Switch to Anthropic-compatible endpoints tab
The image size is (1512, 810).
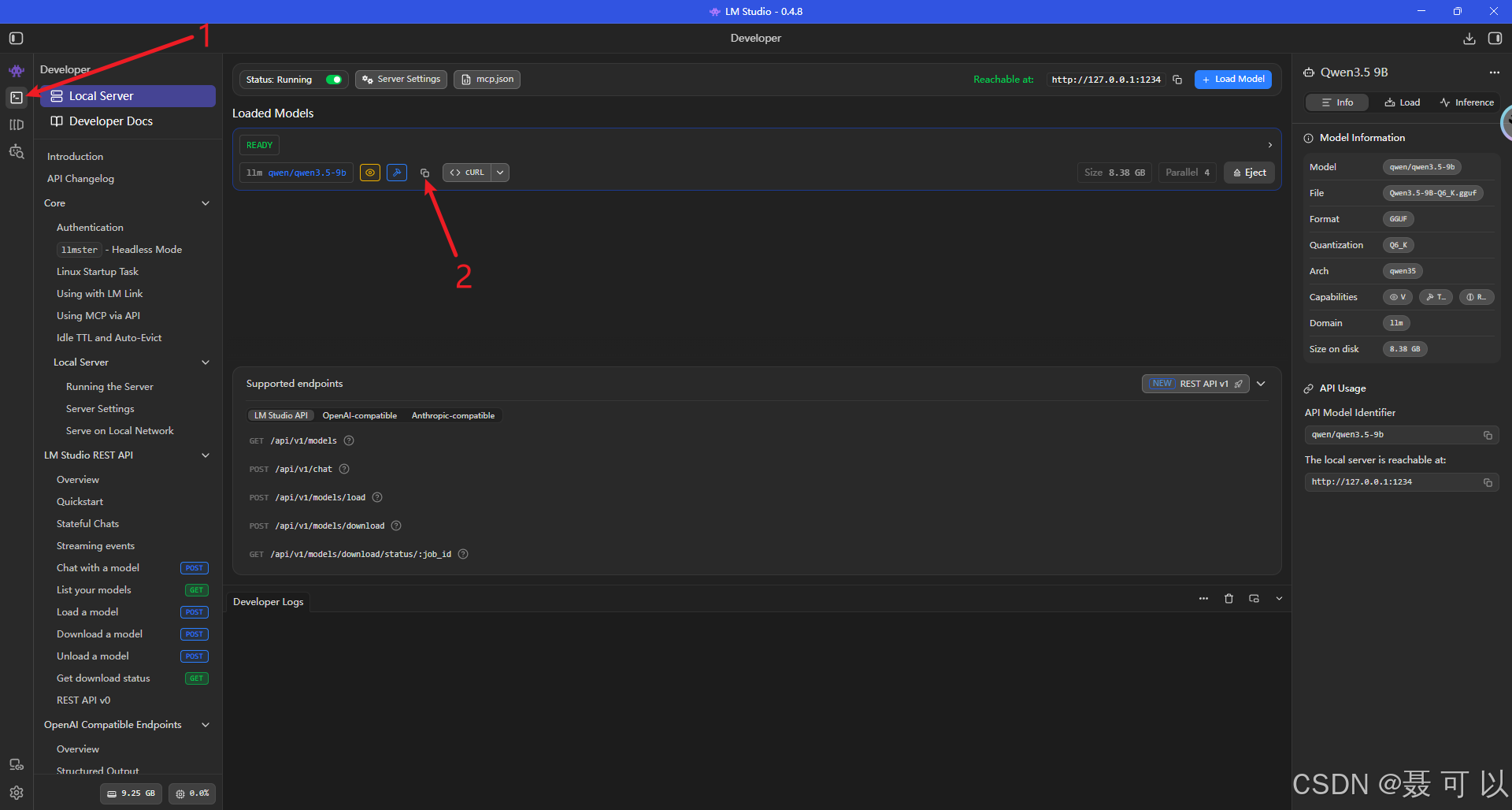click(453, 415)
